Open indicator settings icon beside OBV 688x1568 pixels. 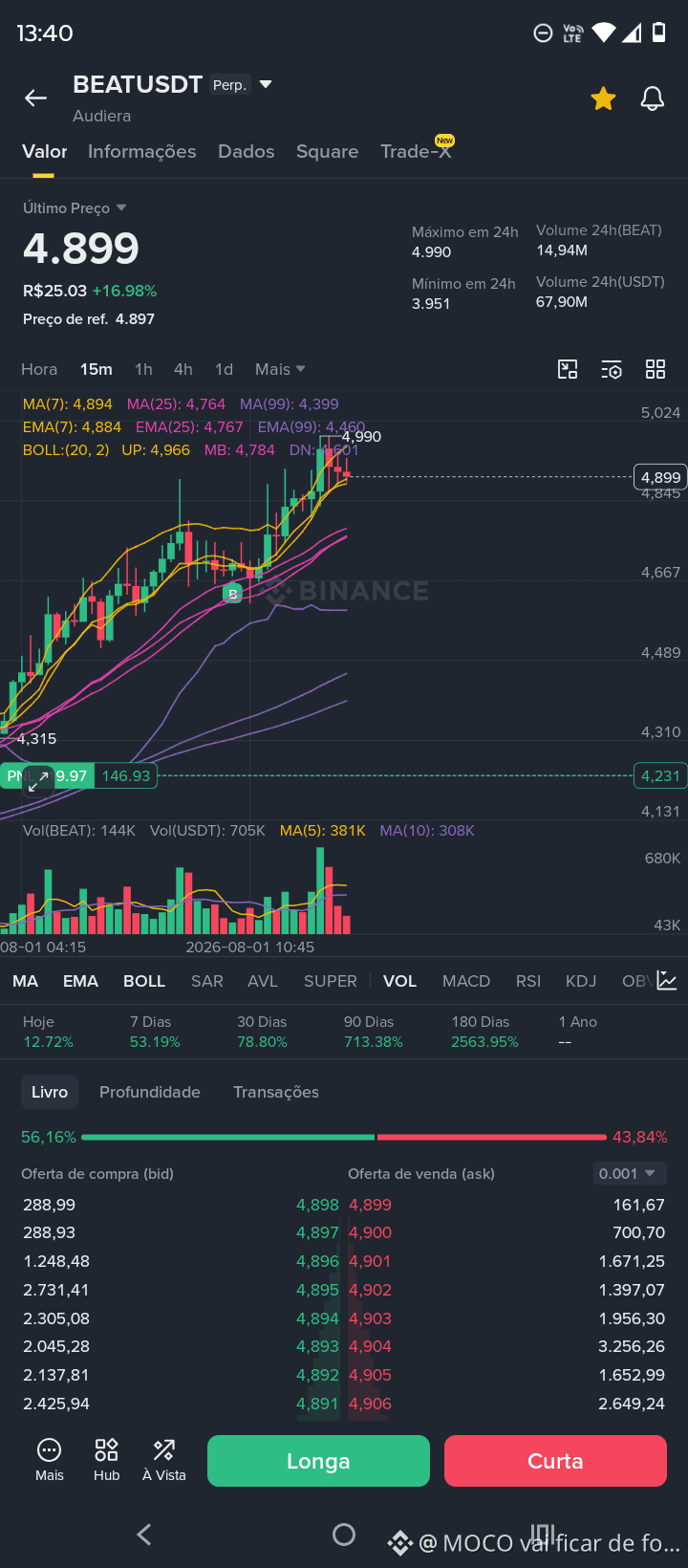(667, 981)
